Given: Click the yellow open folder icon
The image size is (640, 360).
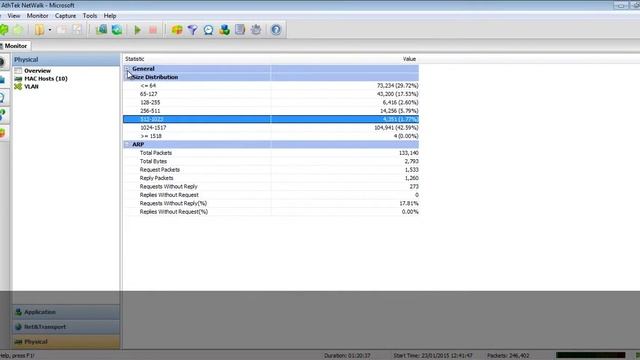Looking at the screenshot, I should tap(40, 30).
